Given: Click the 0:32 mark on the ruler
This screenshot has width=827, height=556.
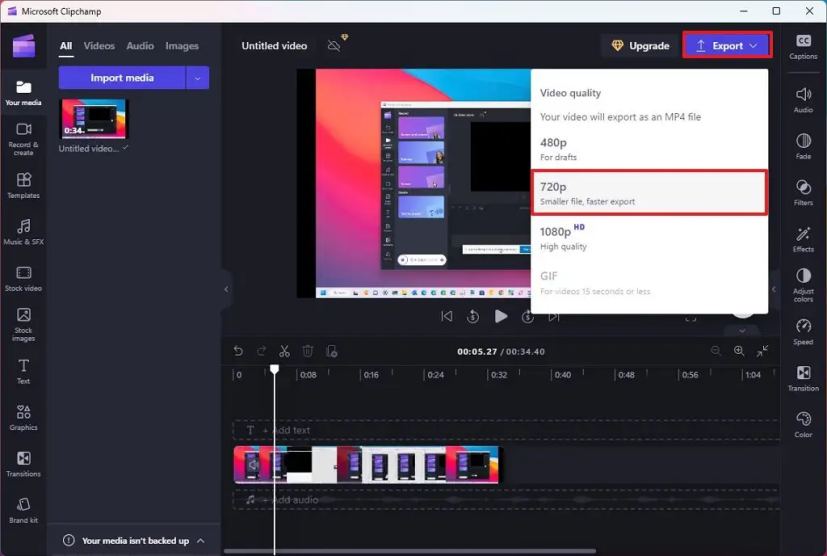Looking at the screenshot, I should 499,375.
